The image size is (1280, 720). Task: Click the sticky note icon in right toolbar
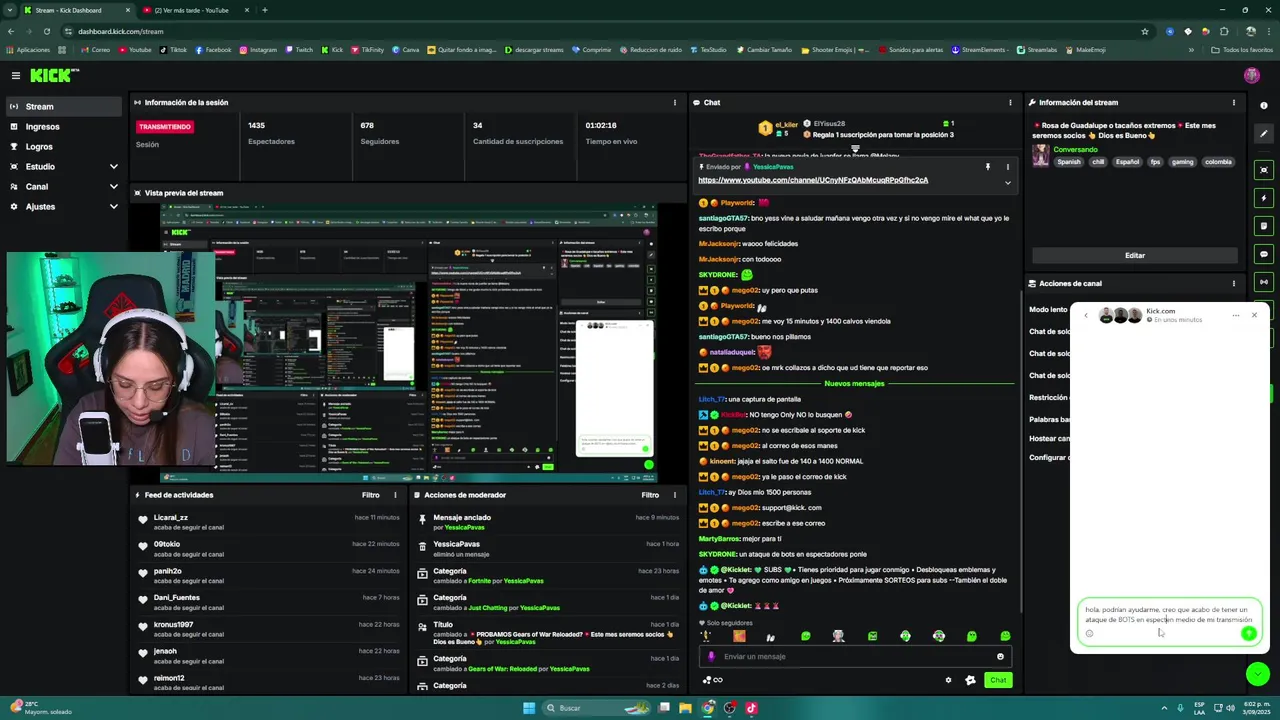click(1264, 226)
